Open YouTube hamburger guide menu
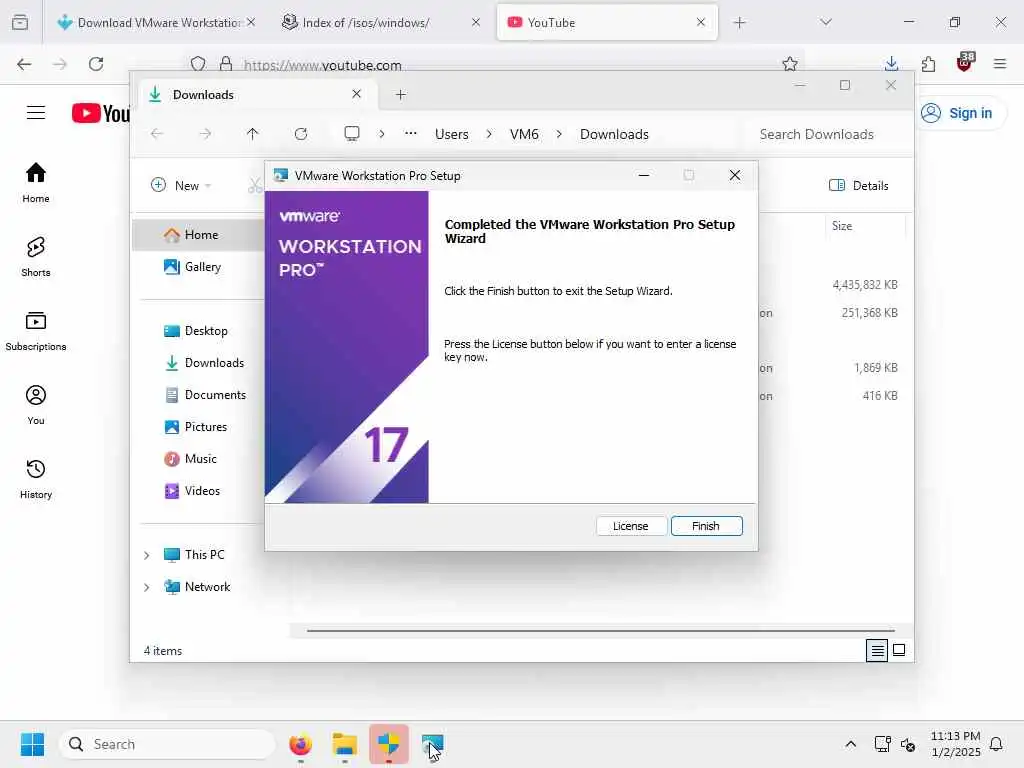The image size is (1024, 768). (36, 113)
